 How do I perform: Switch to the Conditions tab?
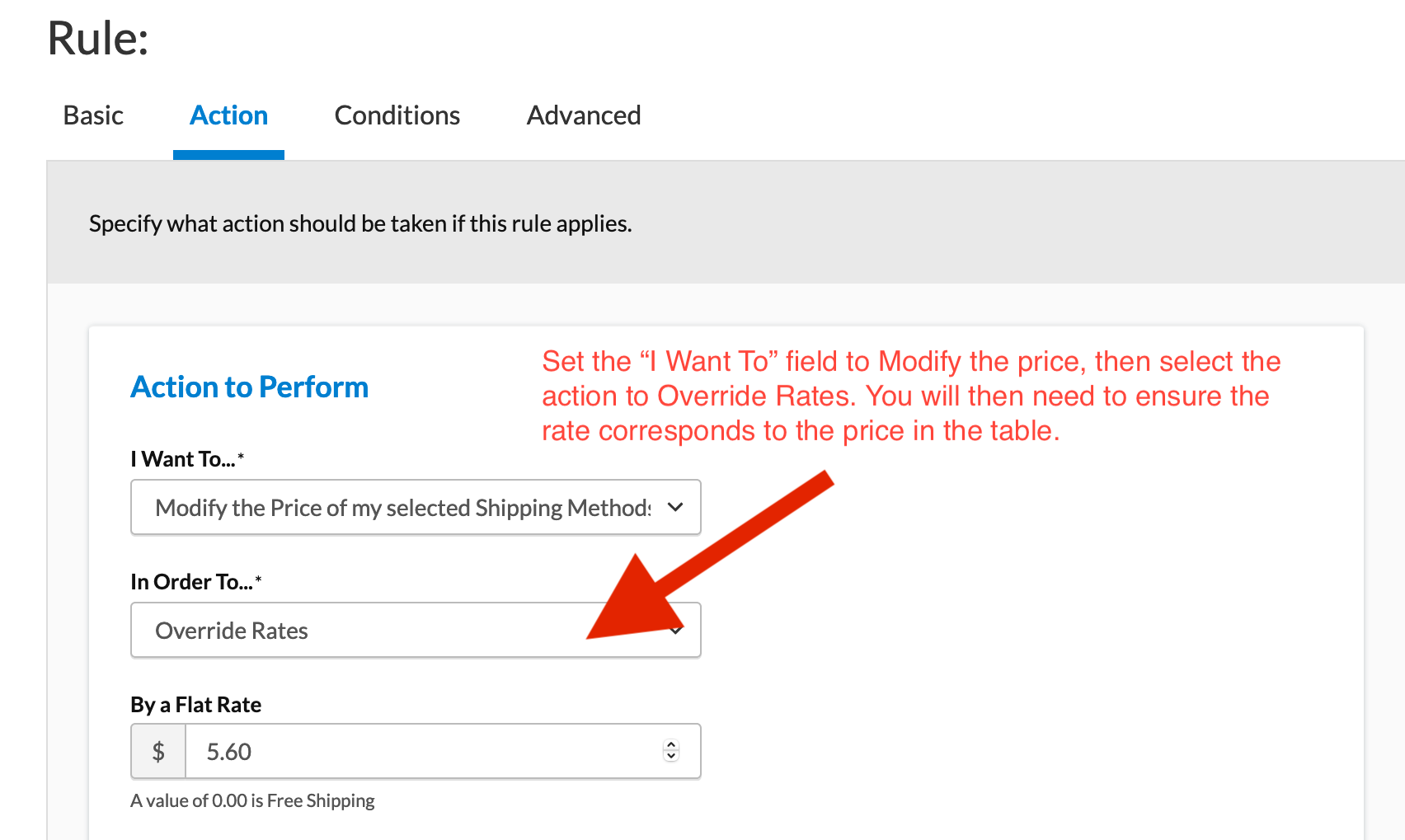[397, 115]
